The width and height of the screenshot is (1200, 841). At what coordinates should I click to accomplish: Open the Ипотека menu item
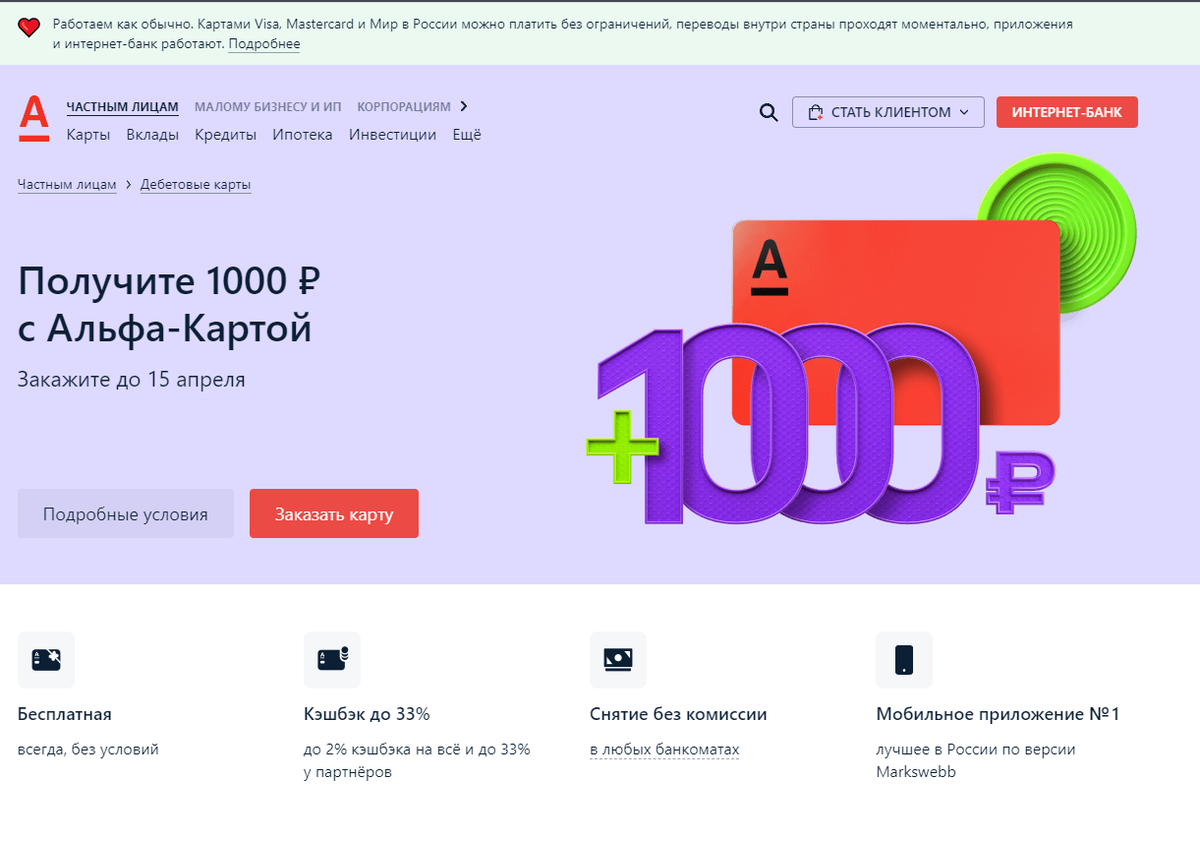303,135
